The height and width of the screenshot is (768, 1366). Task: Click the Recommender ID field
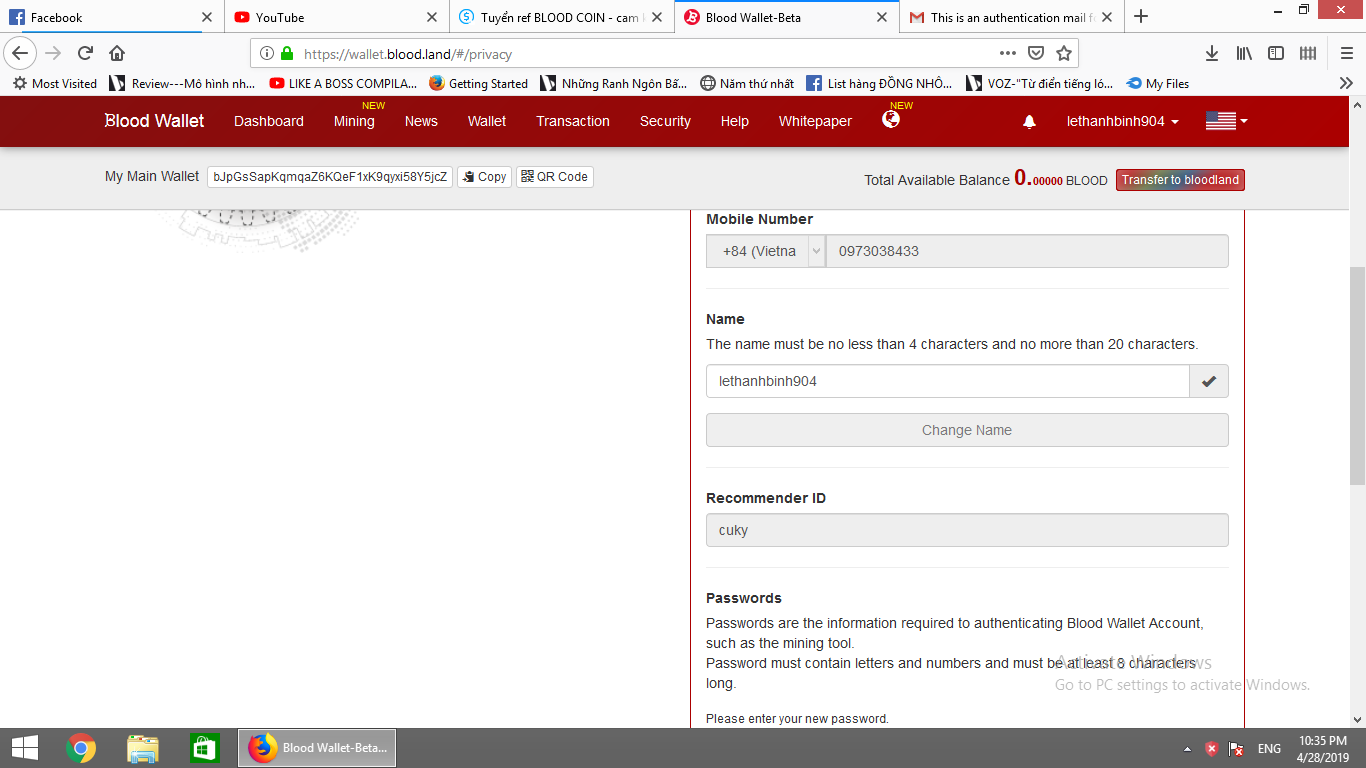pyautogui.click(x=967, y=530)
